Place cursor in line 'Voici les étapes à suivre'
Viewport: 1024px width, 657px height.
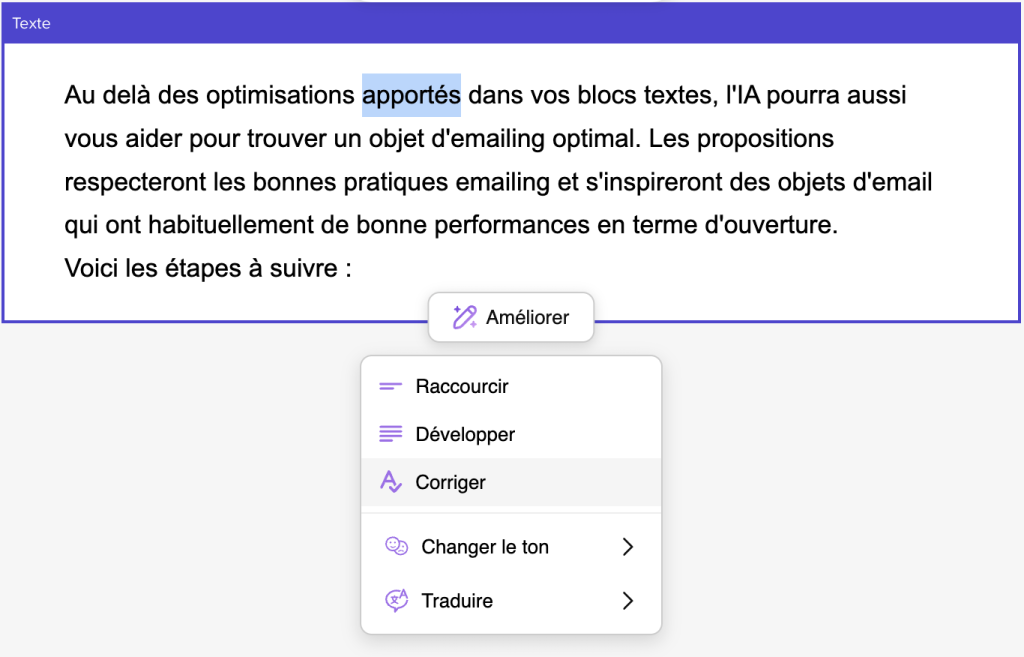click(207, 268)
